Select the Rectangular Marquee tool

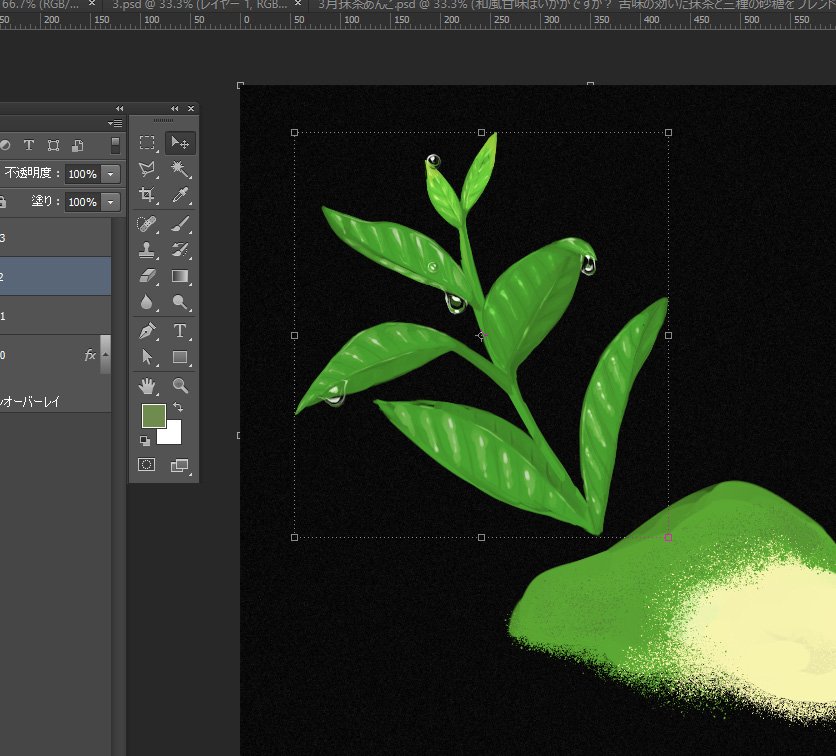click(147, 143)
